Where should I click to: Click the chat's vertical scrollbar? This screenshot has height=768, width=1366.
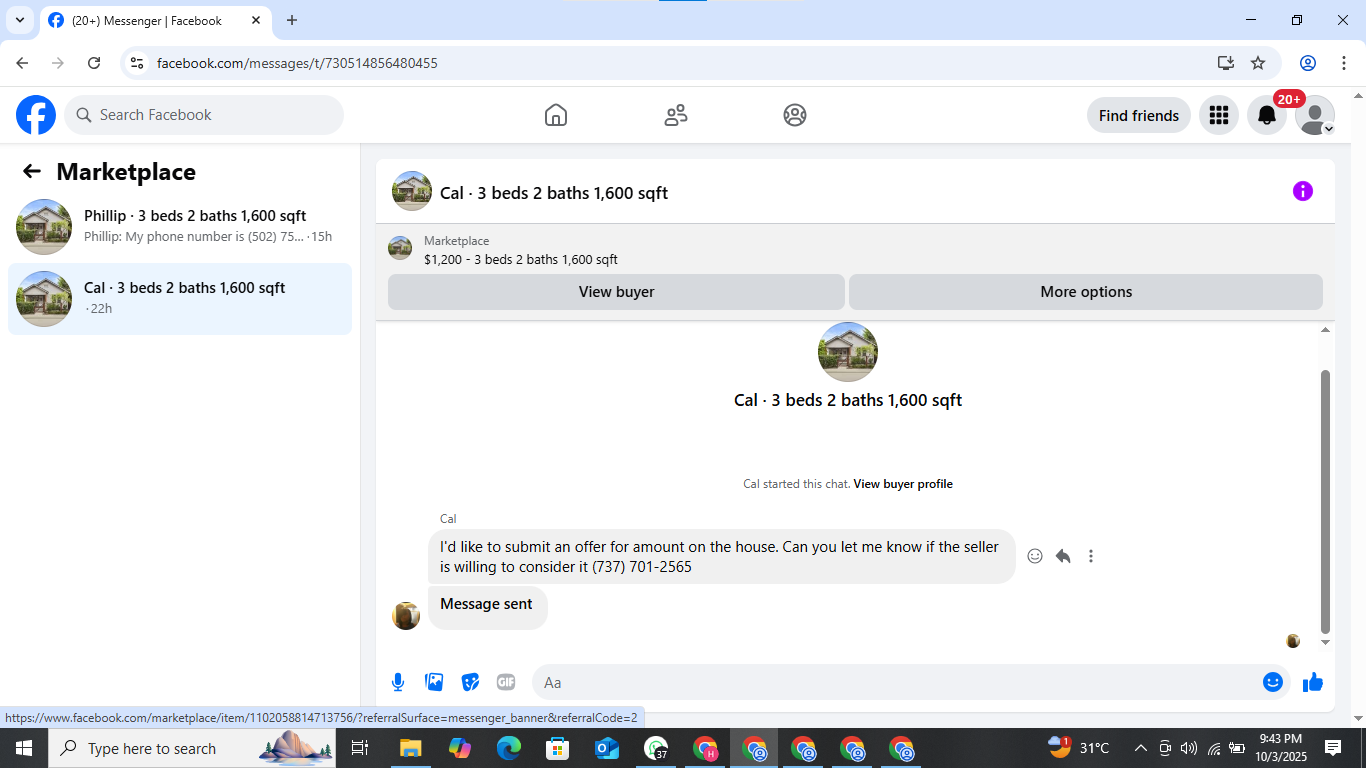click(1326, 500)
